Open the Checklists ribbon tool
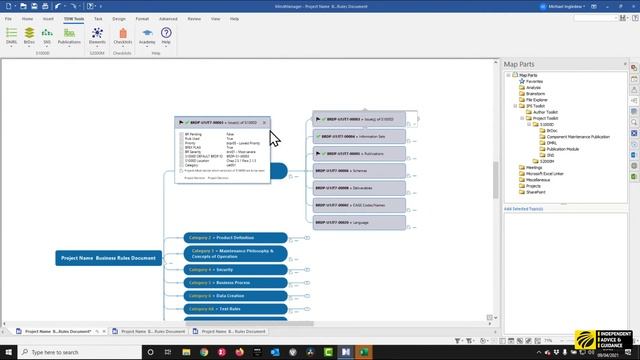Viewport: 640px width, 360px height. [x=122, y=36]
